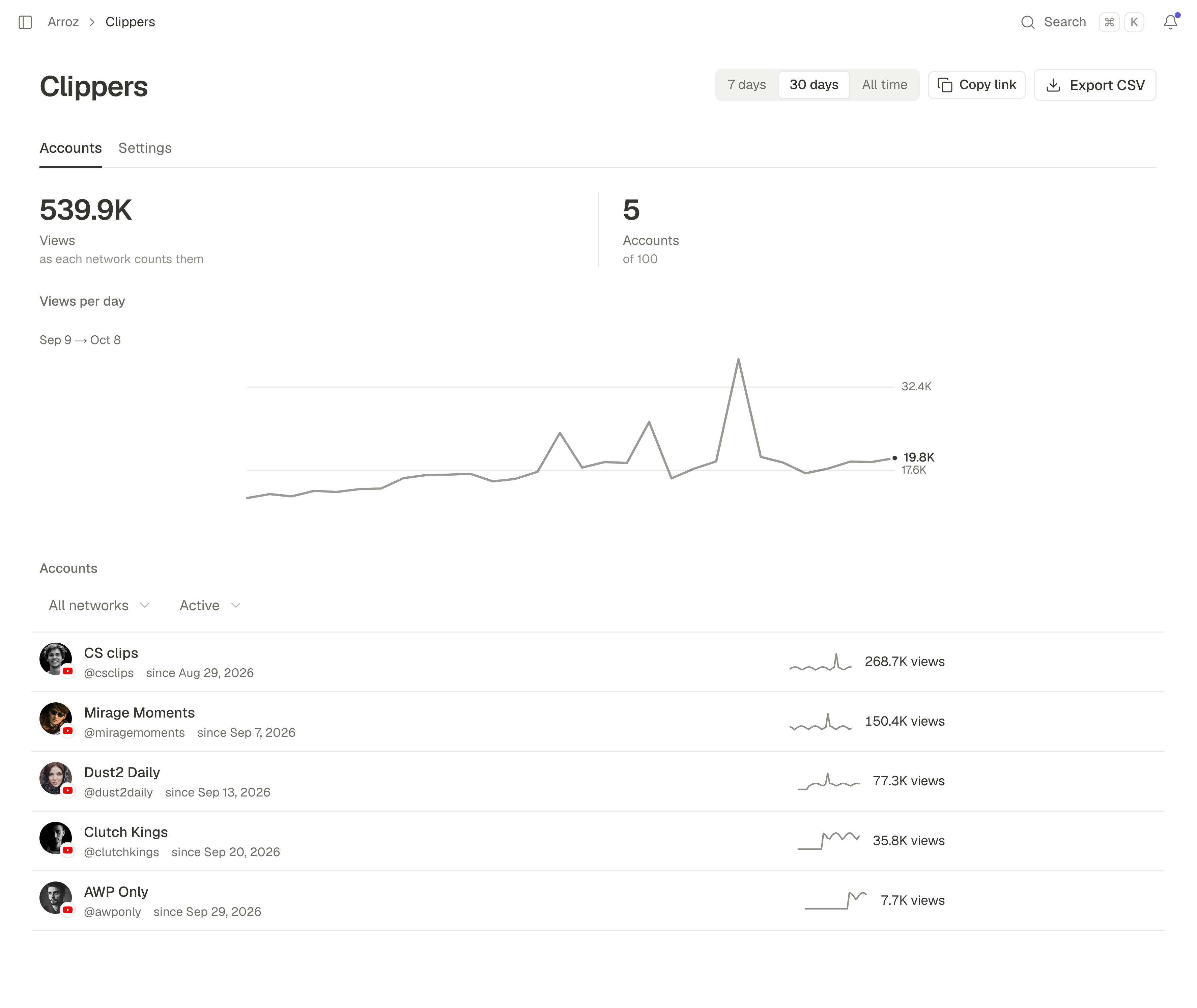
Task: Click the Dust2 Daily sparkline chart
Action: coord(828,781)
